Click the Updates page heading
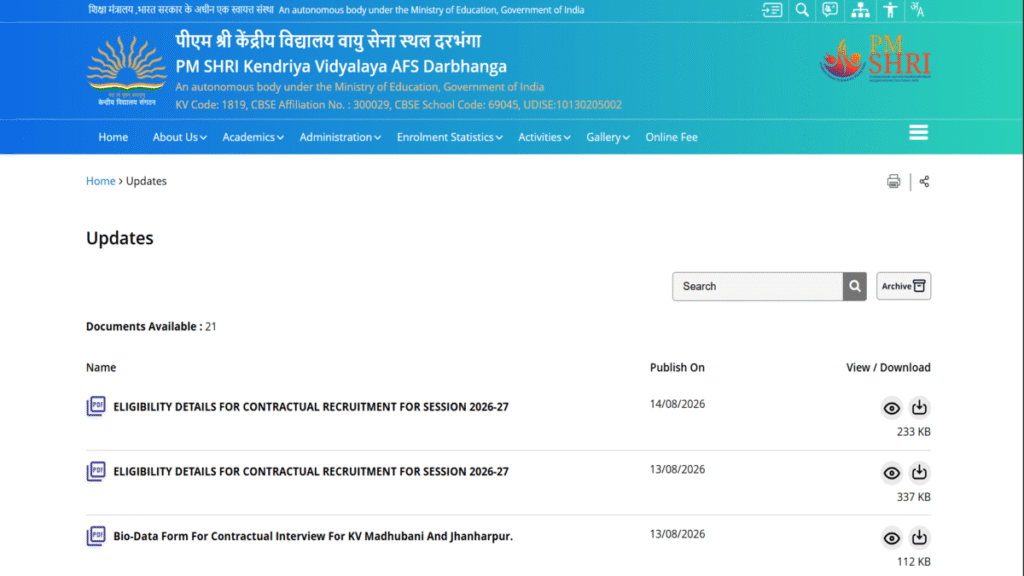 (x=120, y=238)
